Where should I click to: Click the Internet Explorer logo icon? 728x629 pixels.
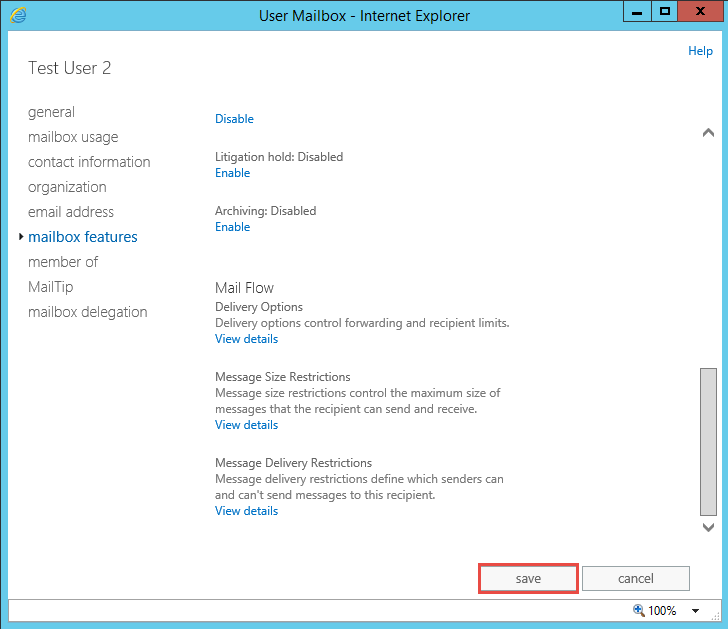pos(18,15)
